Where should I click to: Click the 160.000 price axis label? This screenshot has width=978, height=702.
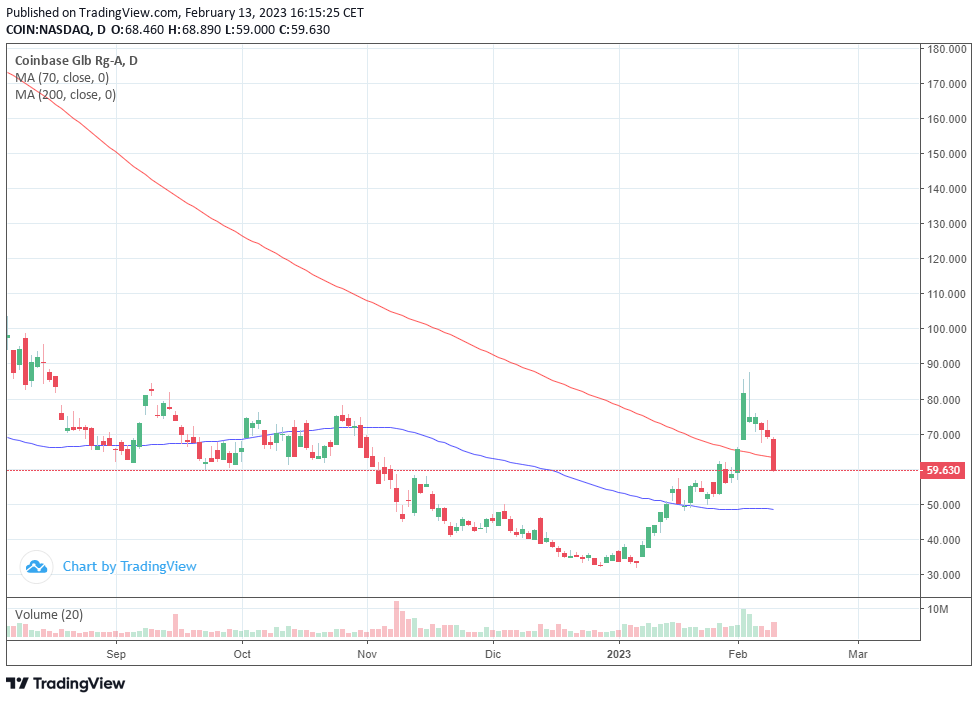click(x=946, y=119)
